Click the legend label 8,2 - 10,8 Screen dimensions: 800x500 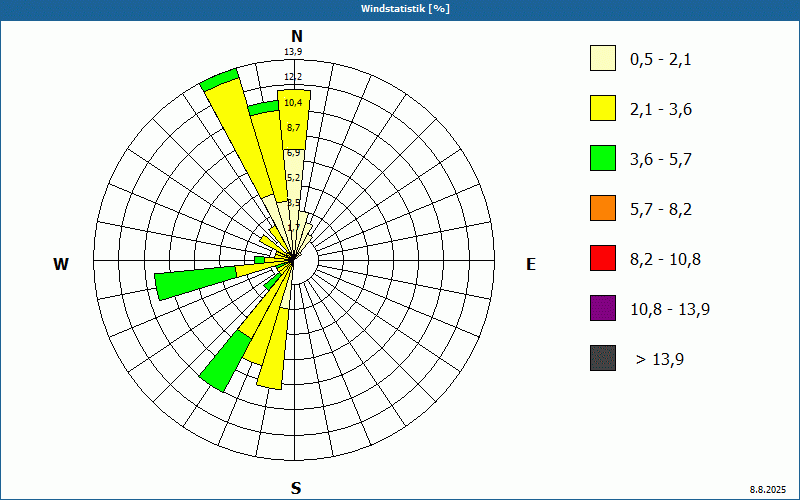665,260
